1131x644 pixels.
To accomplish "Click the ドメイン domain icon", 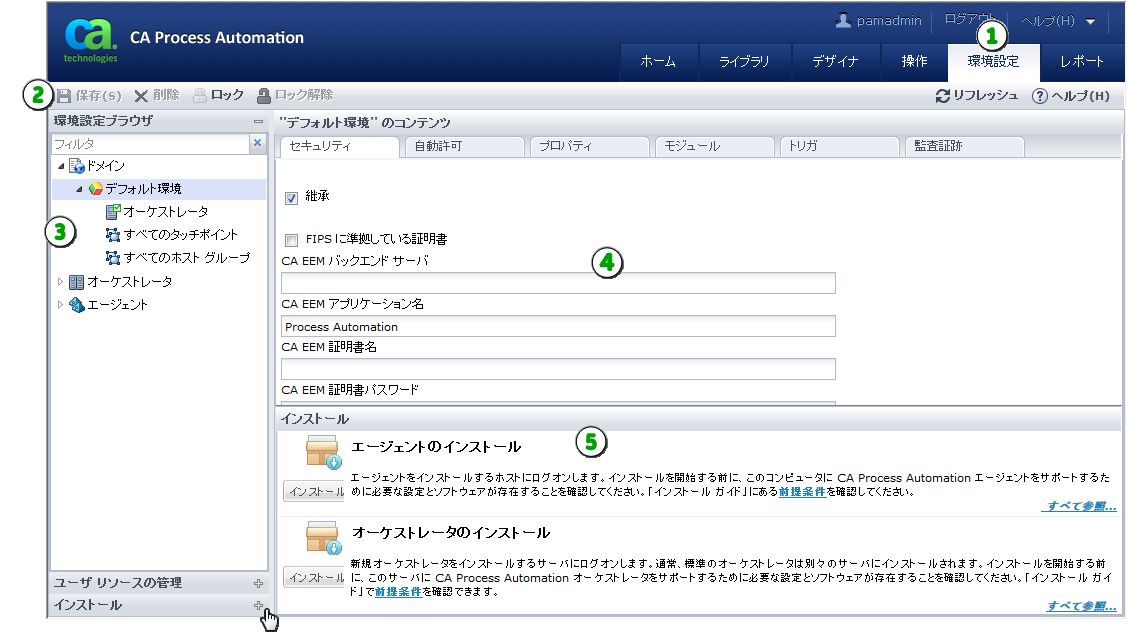I will [x=76, y=166].
